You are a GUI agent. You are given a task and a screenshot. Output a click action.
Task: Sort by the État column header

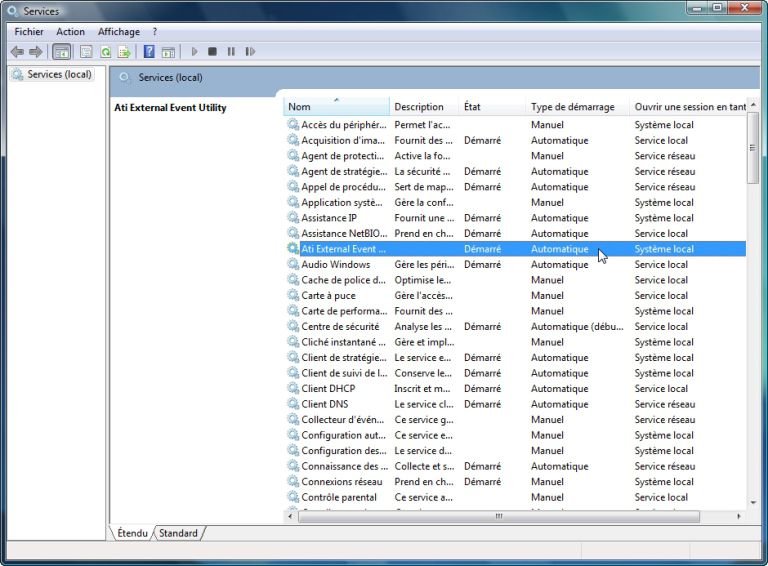pos(493,107)
